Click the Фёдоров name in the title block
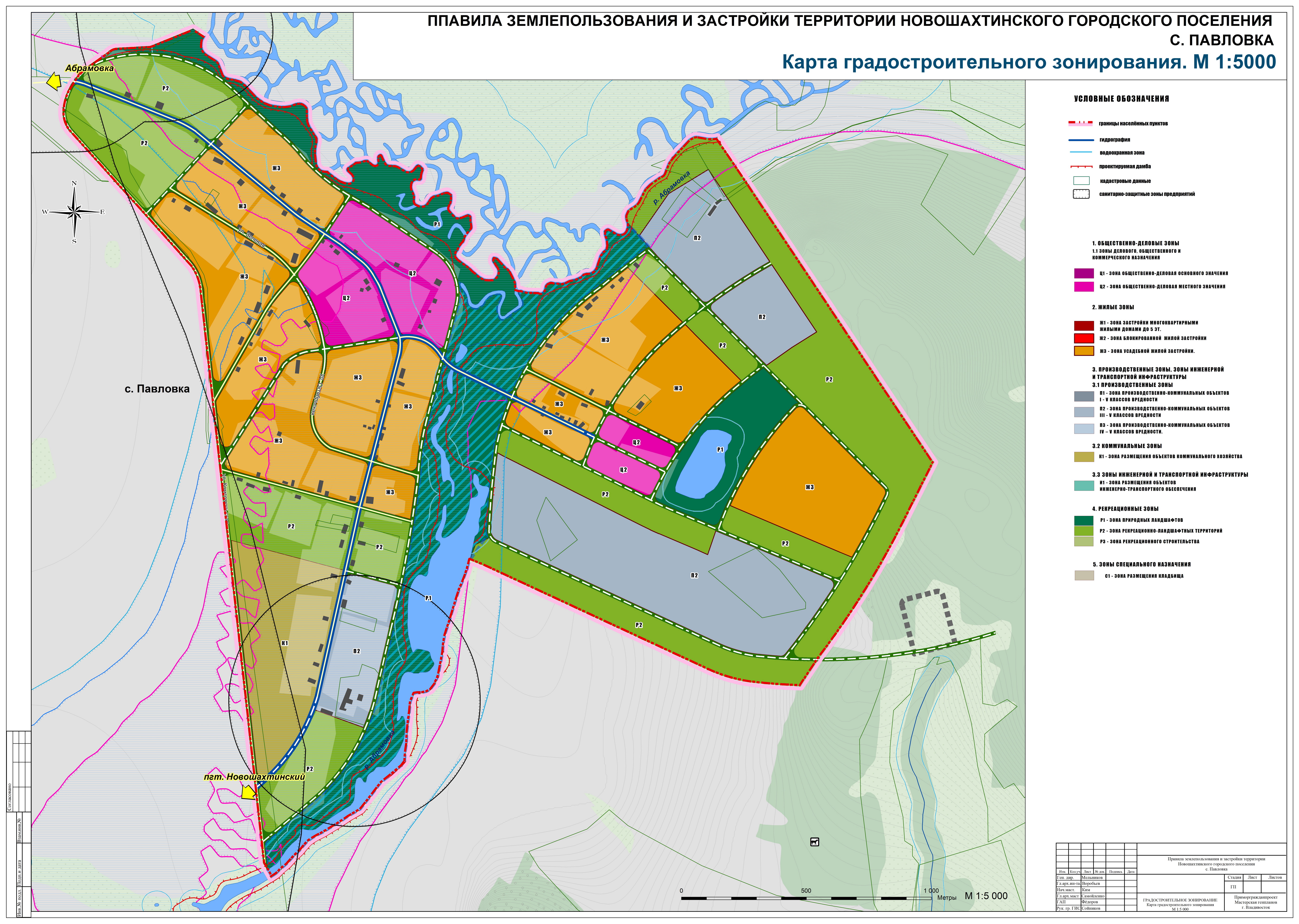 [x=1090, y=902]
